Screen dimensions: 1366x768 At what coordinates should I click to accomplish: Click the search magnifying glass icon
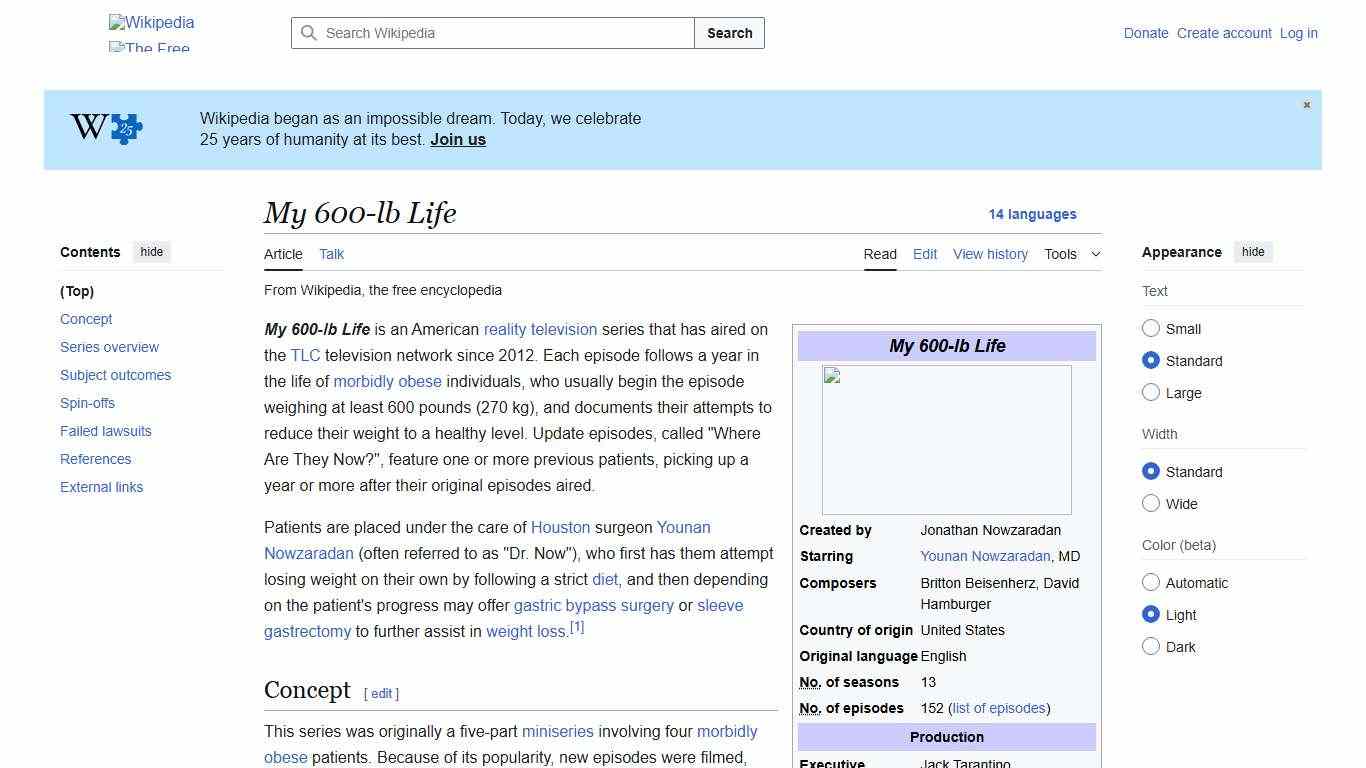coord(310,33)
